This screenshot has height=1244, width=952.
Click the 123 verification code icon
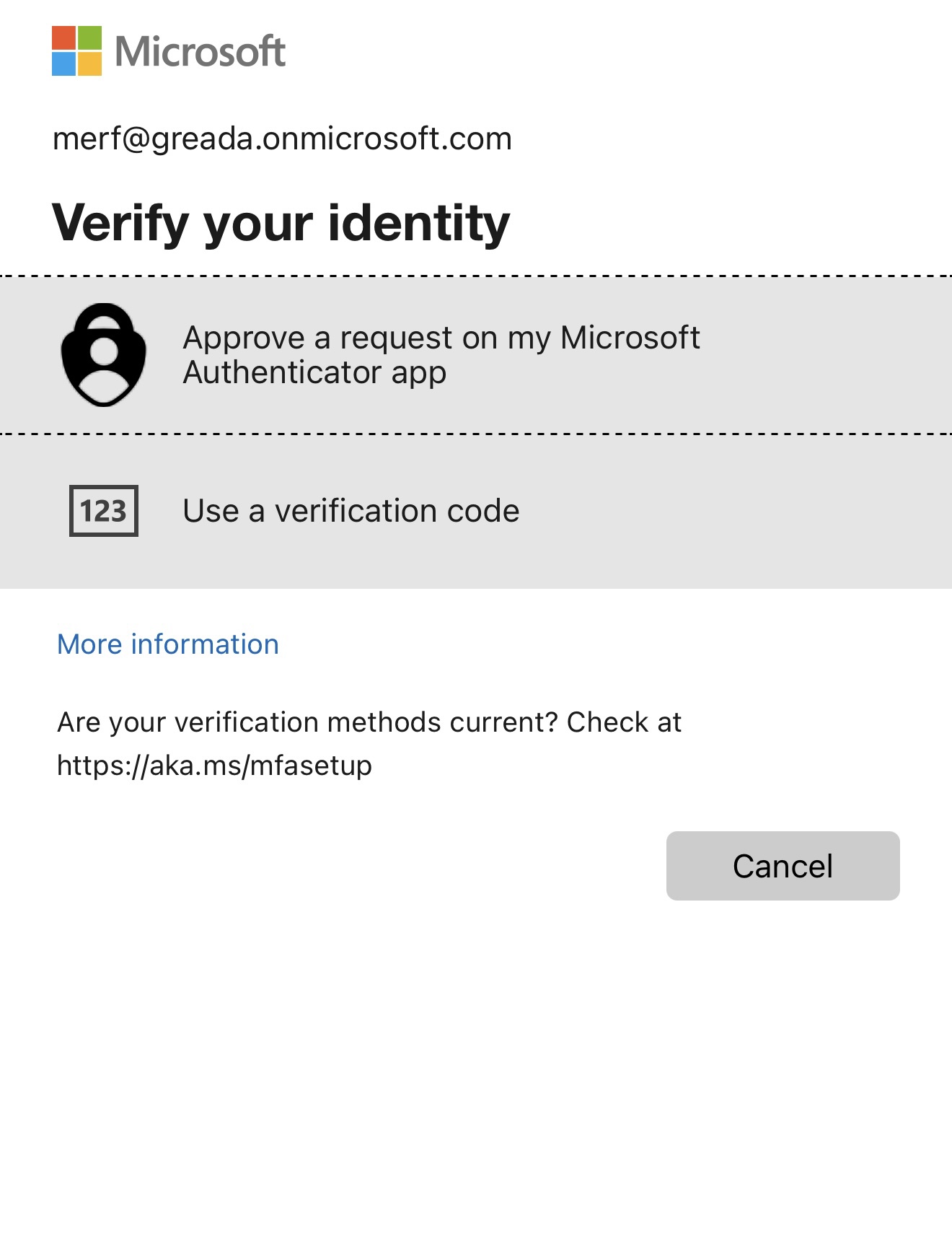tap(104, 511)
